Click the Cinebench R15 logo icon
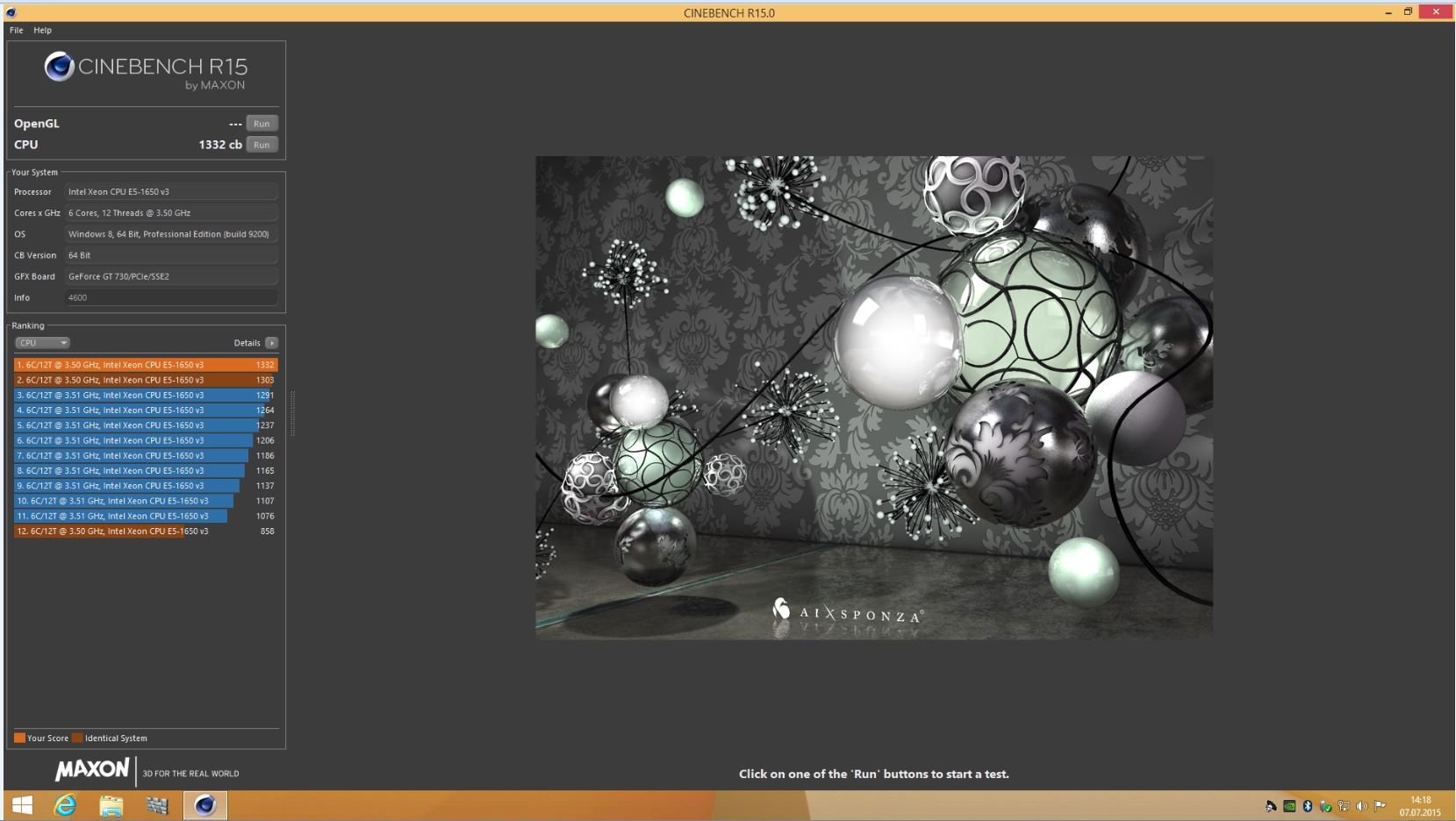The image size is (1456, 821). [x=59, y=67]
